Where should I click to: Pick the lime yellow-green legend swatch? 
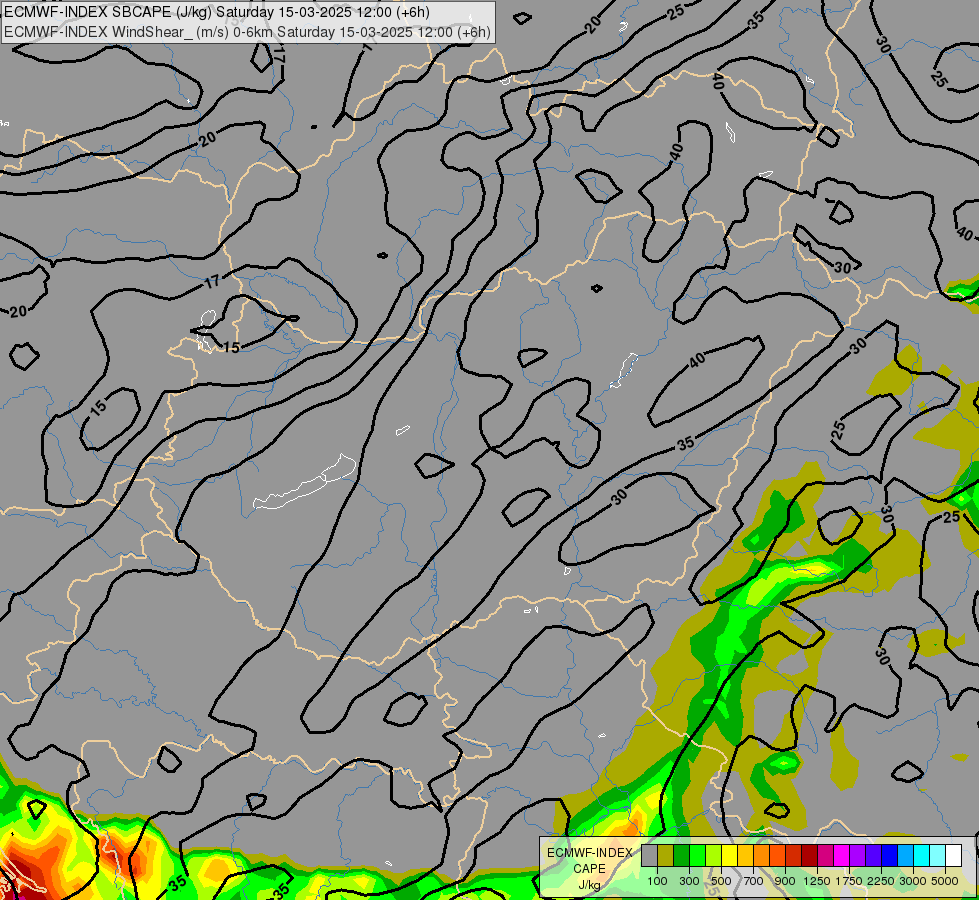click(713, 856)
